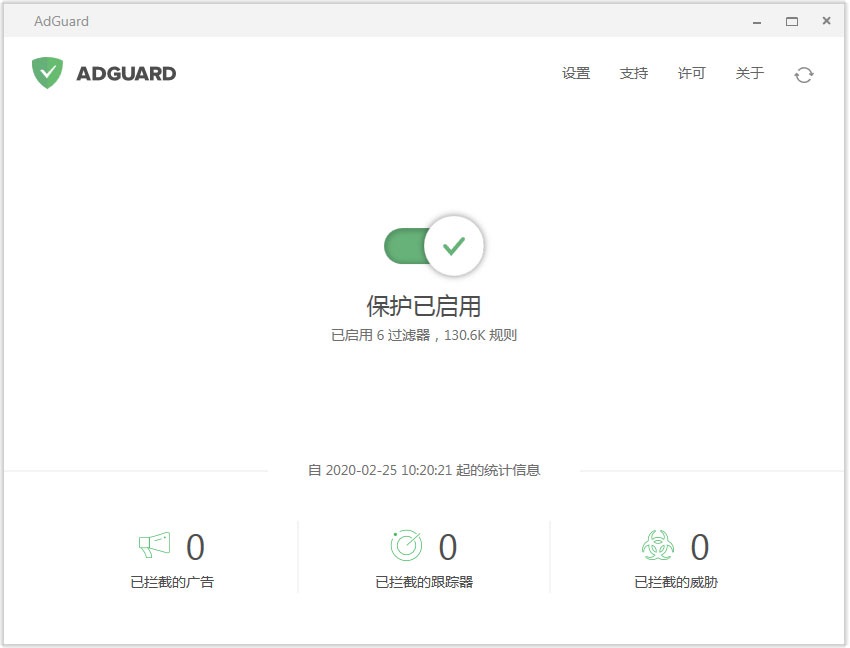The height and width of the screenshot is (648, 850).
Task: Minimize the AdGuard window
Action: (x=757, y=22)
